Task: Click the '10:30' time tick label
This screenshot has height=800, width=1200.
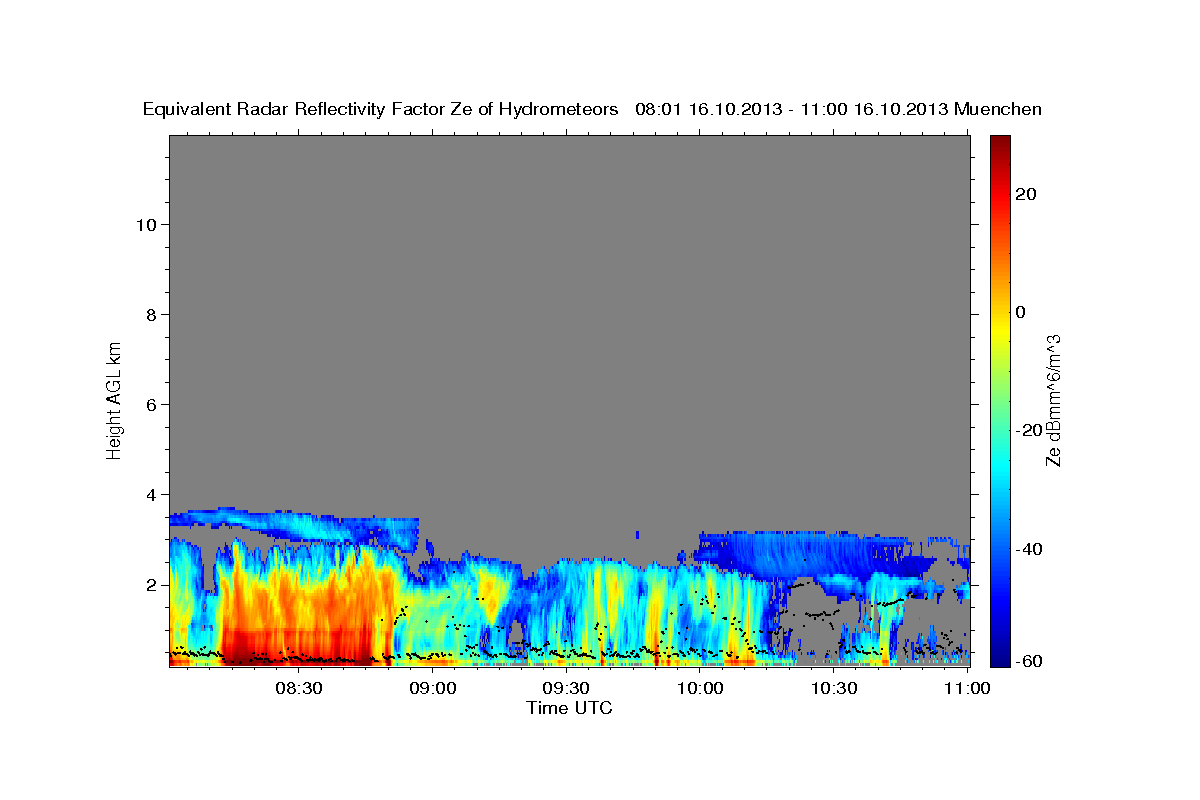Action: pos(834,688)
